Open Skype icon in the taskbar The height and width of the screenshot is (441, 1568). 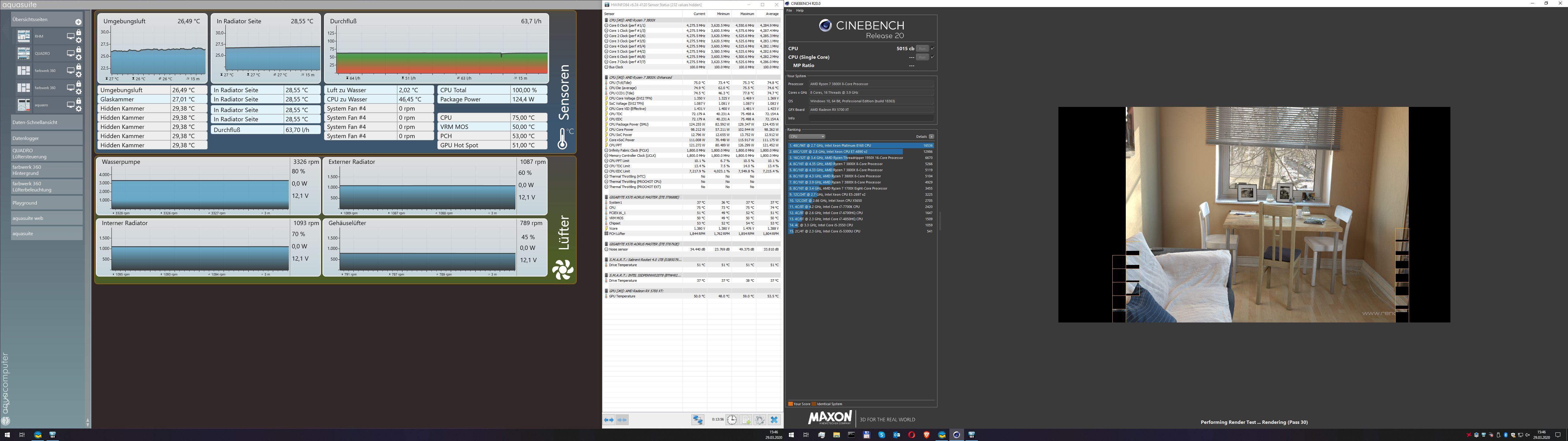pyautogui.click(x=882, y=435)
